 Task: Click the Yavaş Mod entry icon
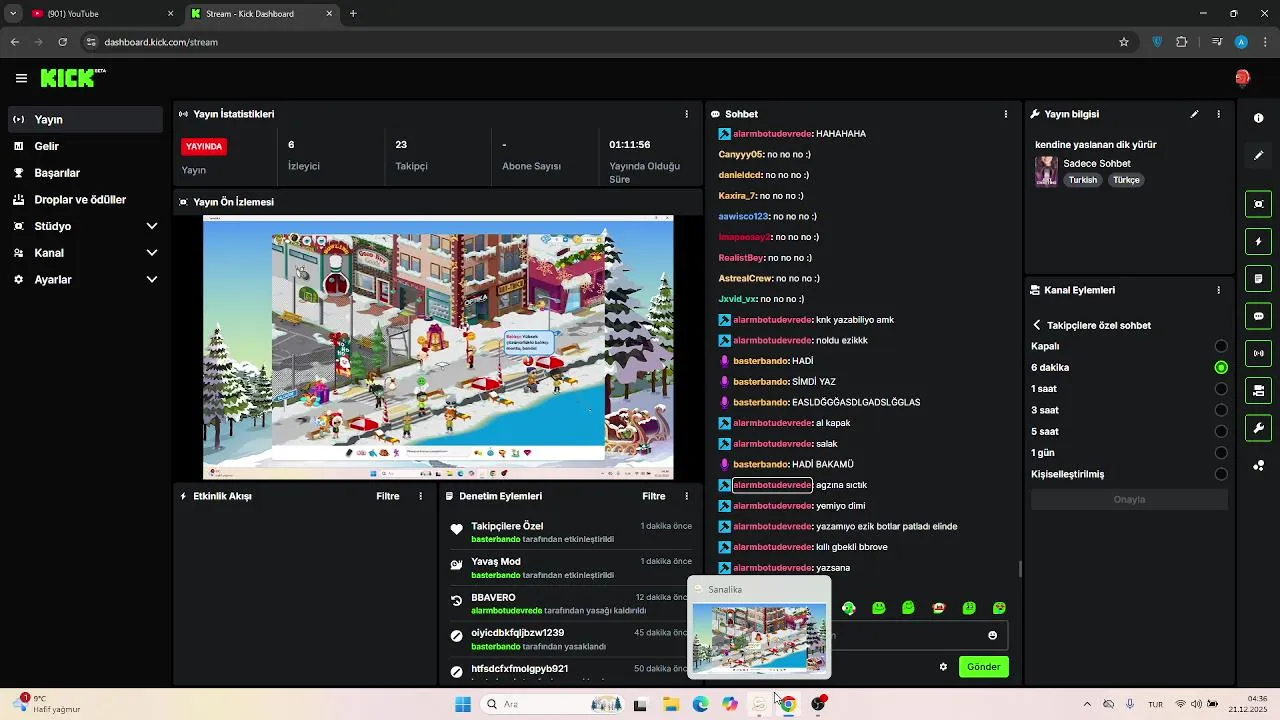click(x=456, y=566)
